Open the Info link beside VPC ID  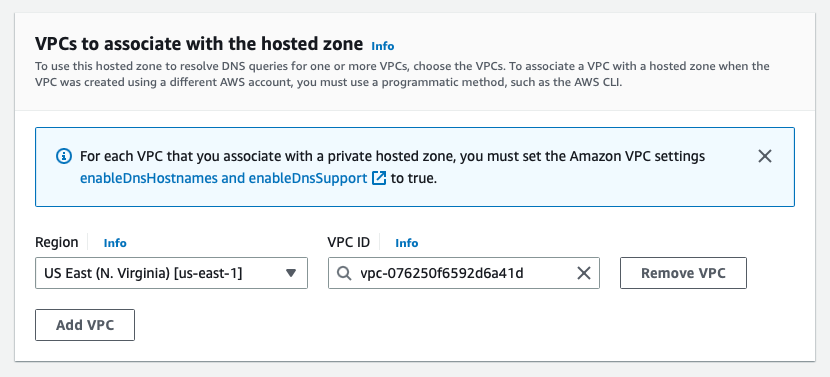tap(407, 243)
